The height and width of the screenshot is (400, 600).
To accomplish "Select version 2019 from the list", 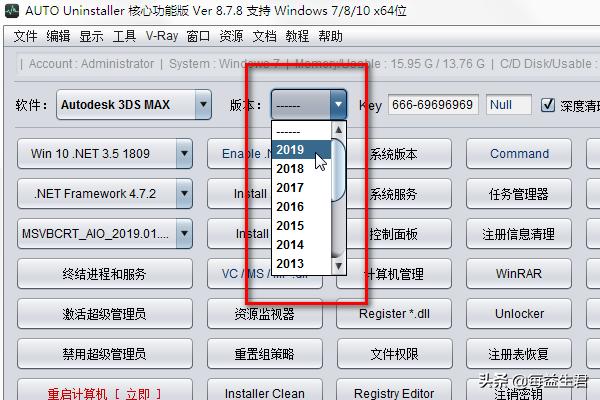I will 301,150.
